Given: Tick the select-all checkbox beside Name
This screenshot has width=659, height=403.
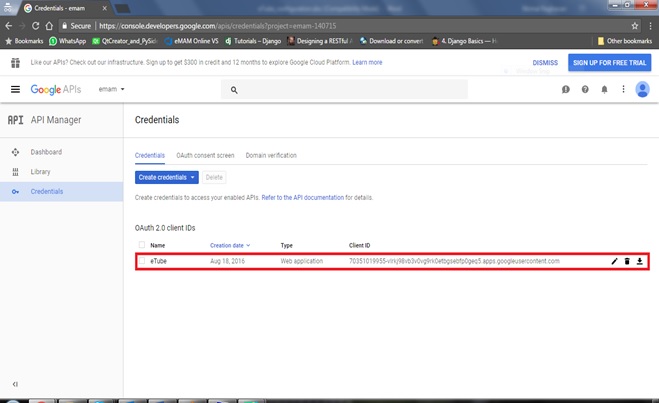Looking at the screenshot, I should [x=142, y=245].
